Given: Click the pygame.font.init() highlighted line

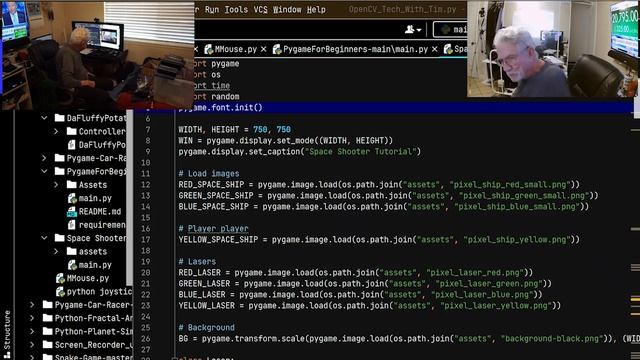Looking at the screenshot, I should [x=384, y=108].
